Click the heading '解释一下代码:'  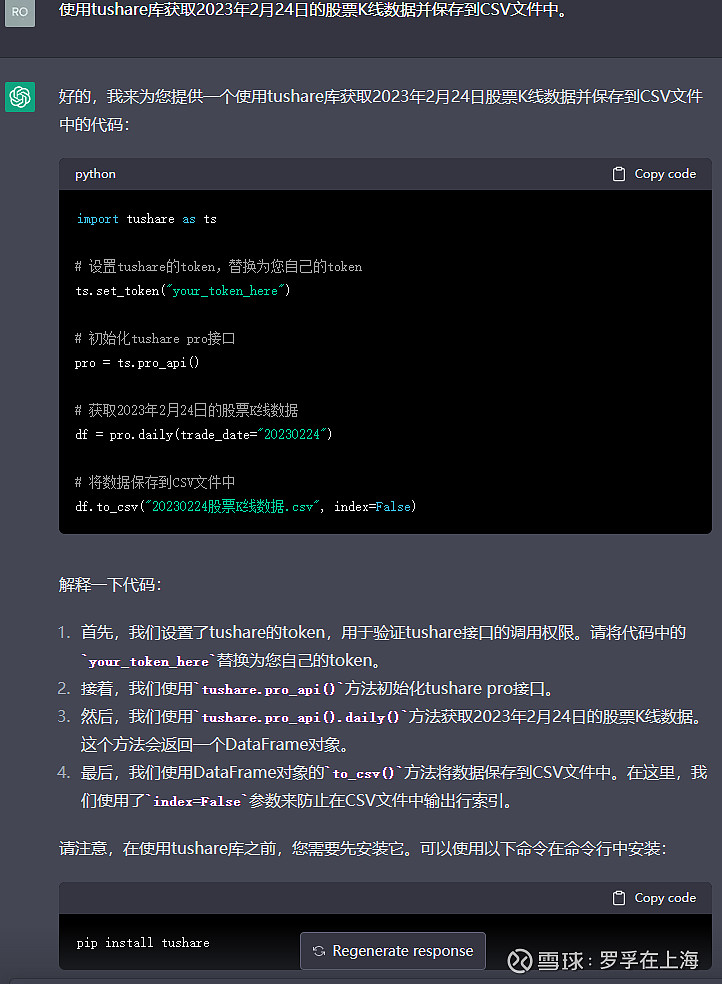(110, 585)
